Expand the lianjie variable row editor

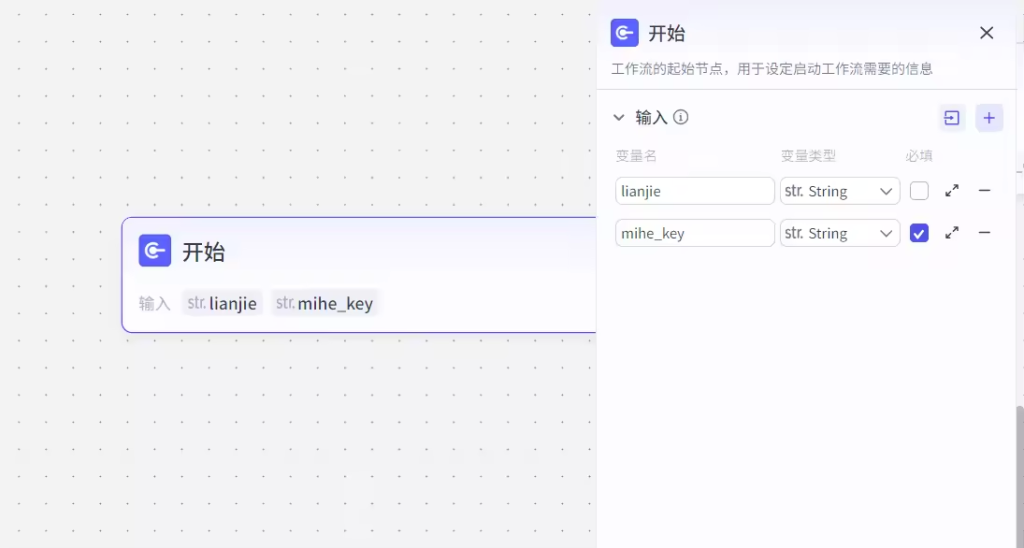tap(952, 191)
